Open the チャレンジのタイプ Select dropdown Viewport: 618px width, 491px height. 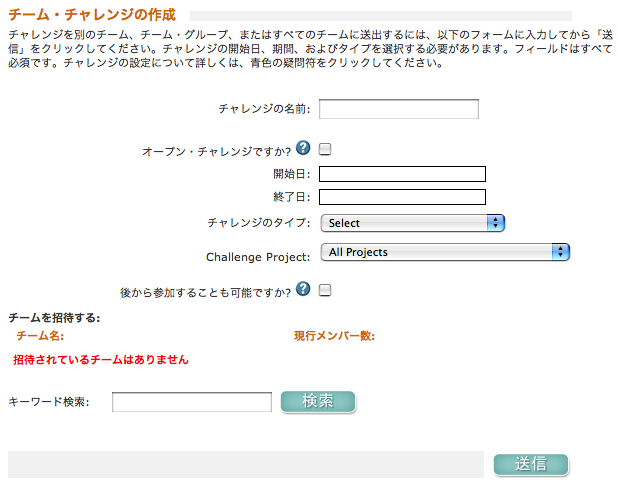point(412,223)
